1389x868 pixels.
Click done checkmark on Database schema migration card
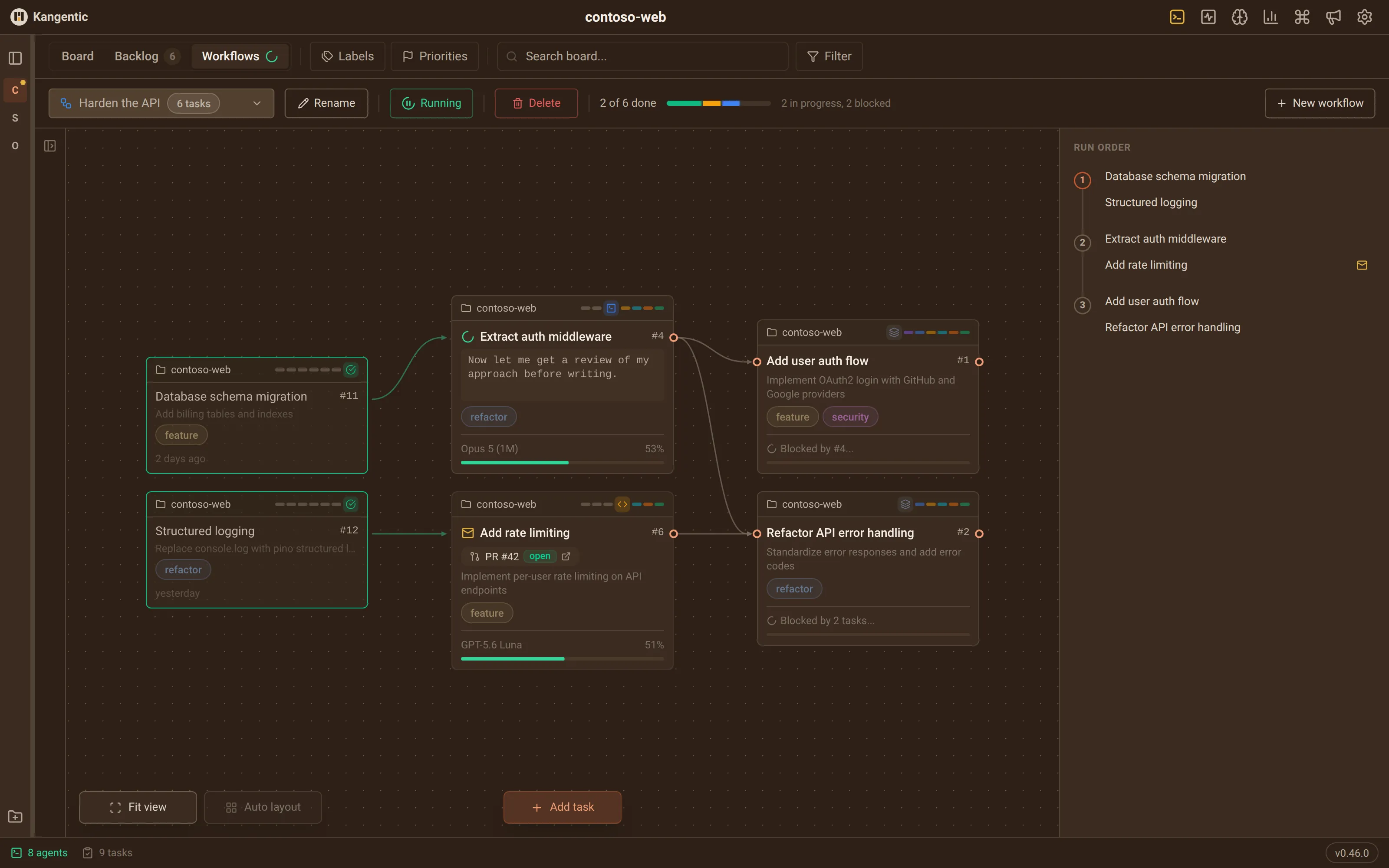pos(351,370)
